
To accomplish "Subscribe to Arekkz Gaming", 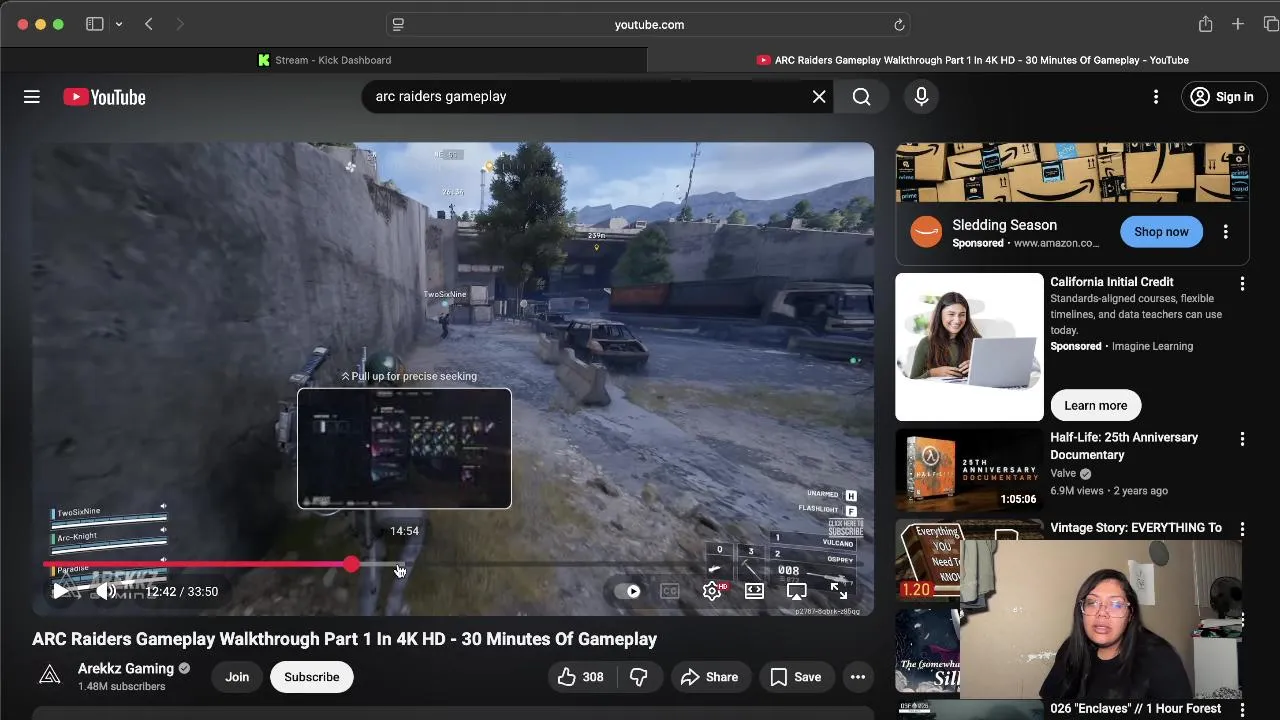I will pyautogui.click(x=312, y=677).
